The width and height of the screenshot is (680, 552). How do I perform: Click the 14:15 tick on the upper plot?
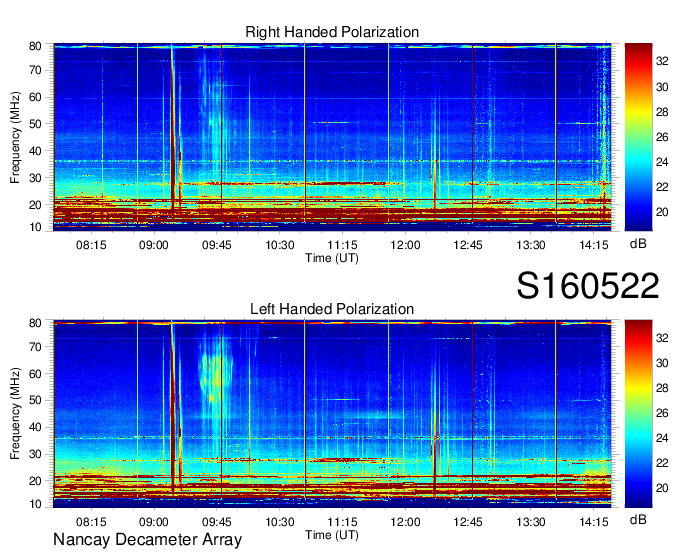tap(594, 245)
